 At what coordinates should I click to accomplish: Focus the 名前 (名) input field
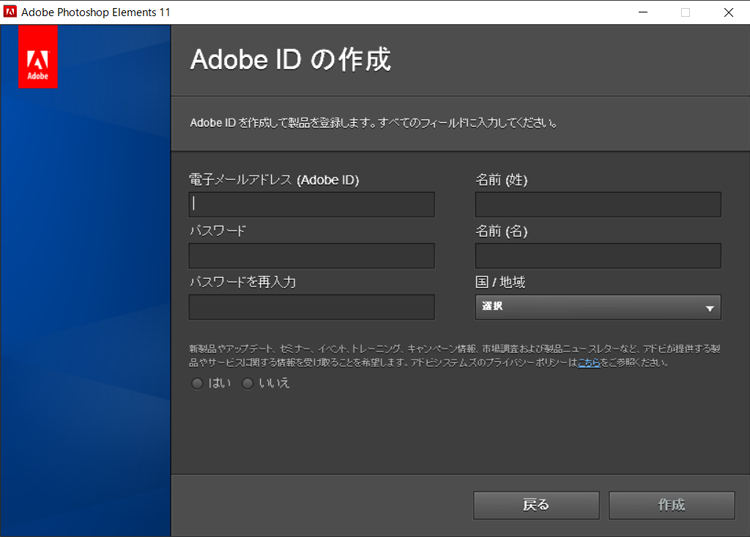click(597, 256)
